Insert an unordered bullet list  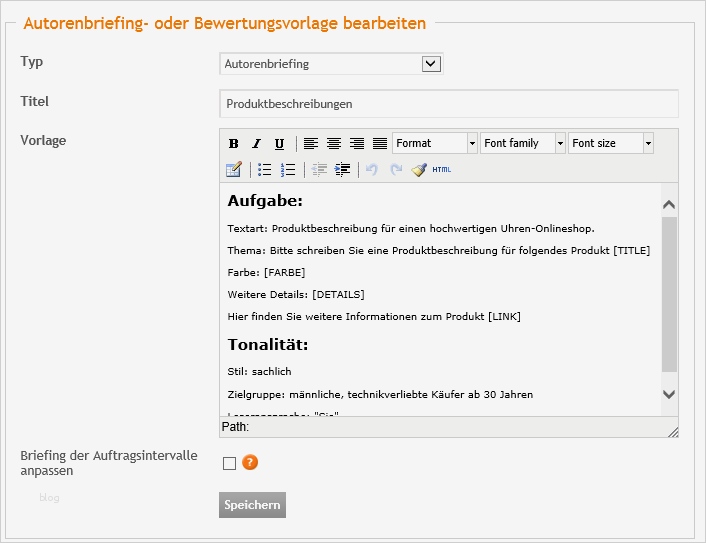pos(264,170)
